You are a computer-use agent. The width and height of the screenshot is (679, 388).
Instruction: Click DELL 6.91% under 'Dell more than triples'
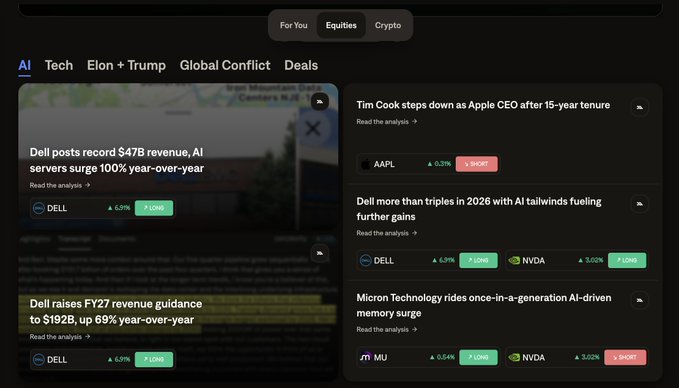(443, 261)
